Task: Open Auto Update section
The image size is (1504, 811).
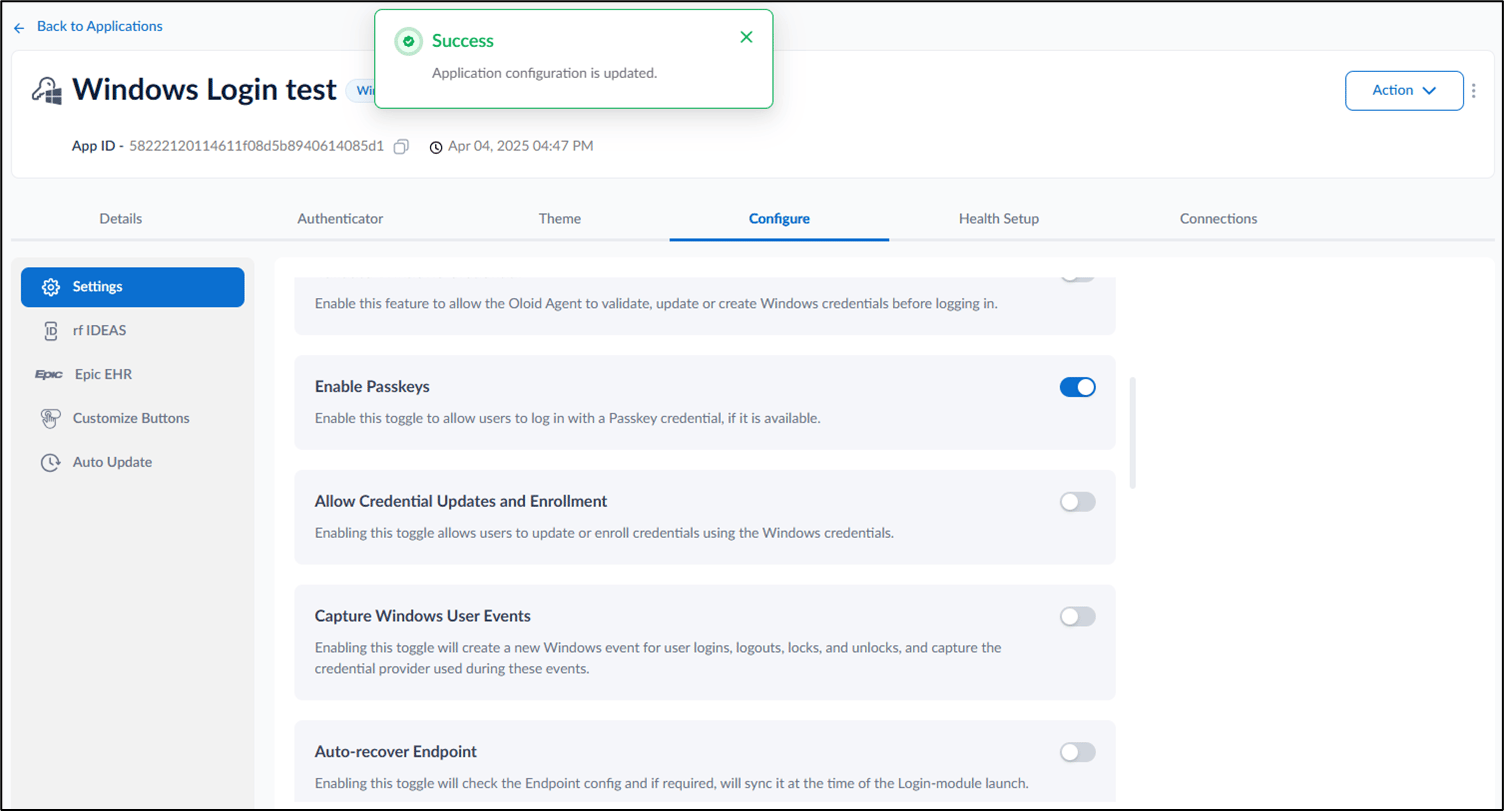Action: pyautogui.click(x=132, y=462)
